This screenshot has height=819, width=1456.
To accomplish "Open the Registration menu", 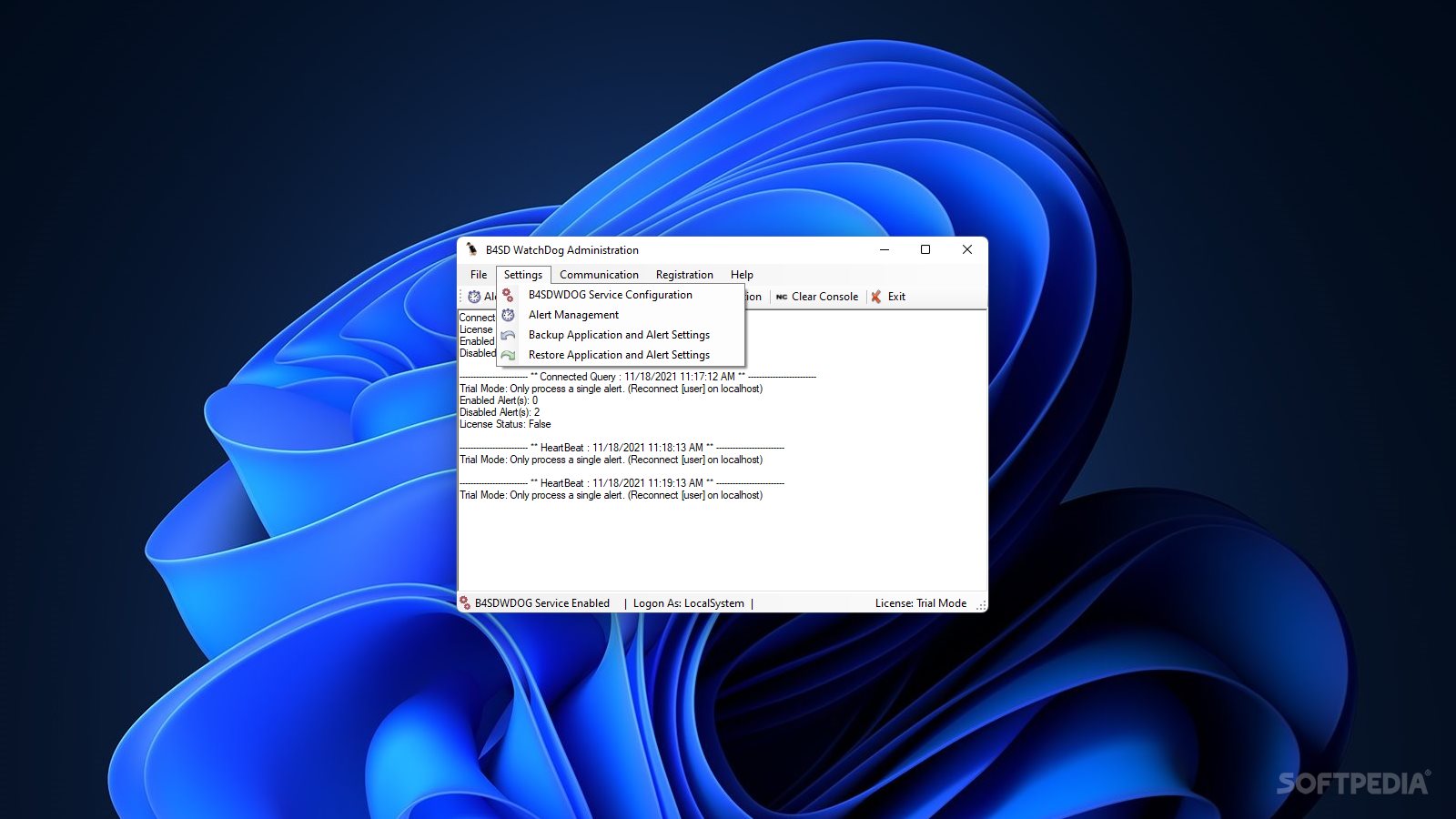I will pyautogui.click(x=684, y=275).
